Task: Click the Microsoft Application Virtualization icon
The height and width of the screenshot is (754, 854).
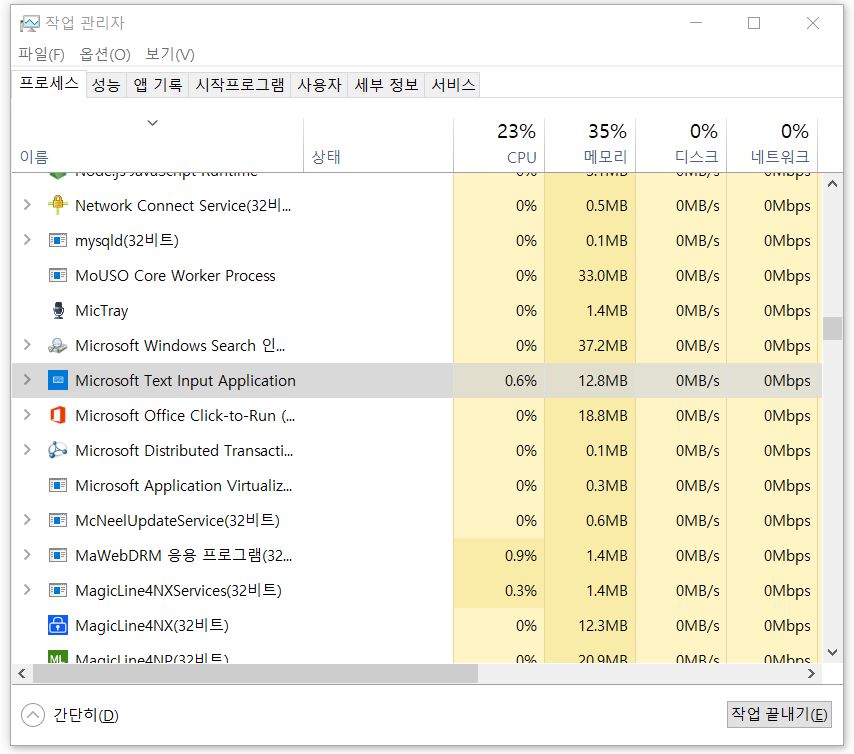Action: tap(58, 485)
